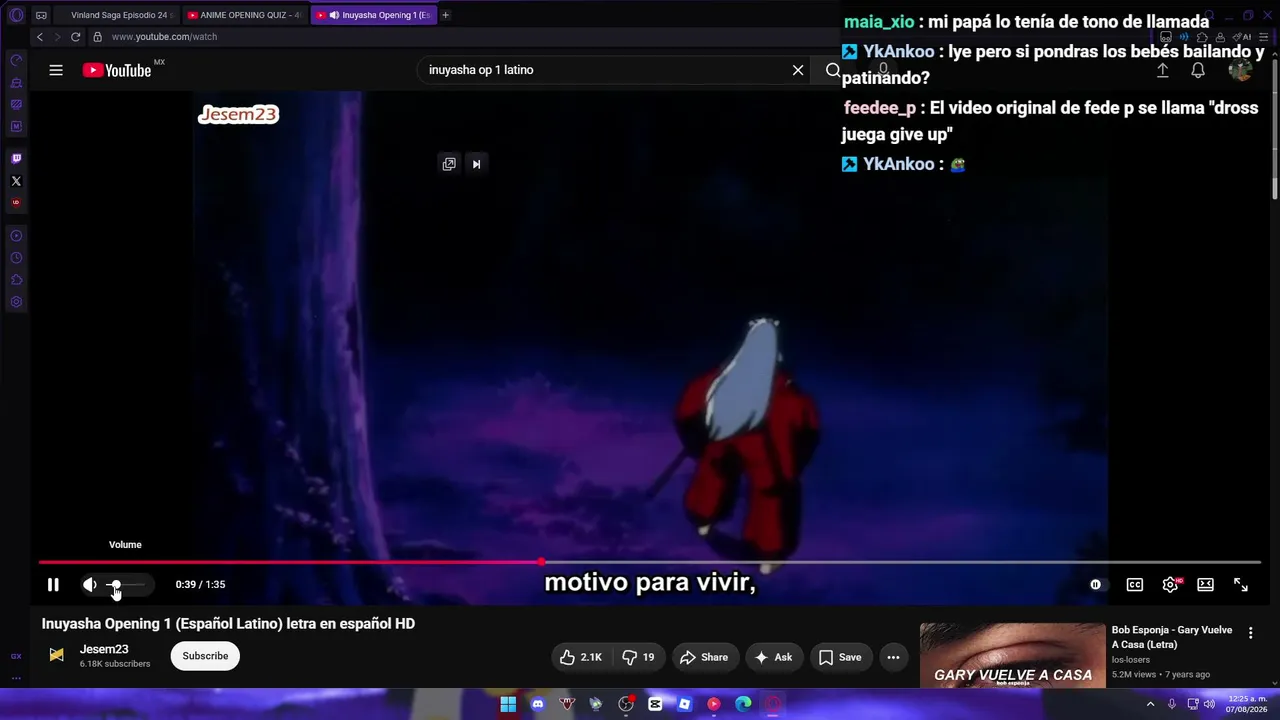Viewport: 1280px width, 720px height.
Task: Toggle closed captions in the player
Action: click(1135, 585)
